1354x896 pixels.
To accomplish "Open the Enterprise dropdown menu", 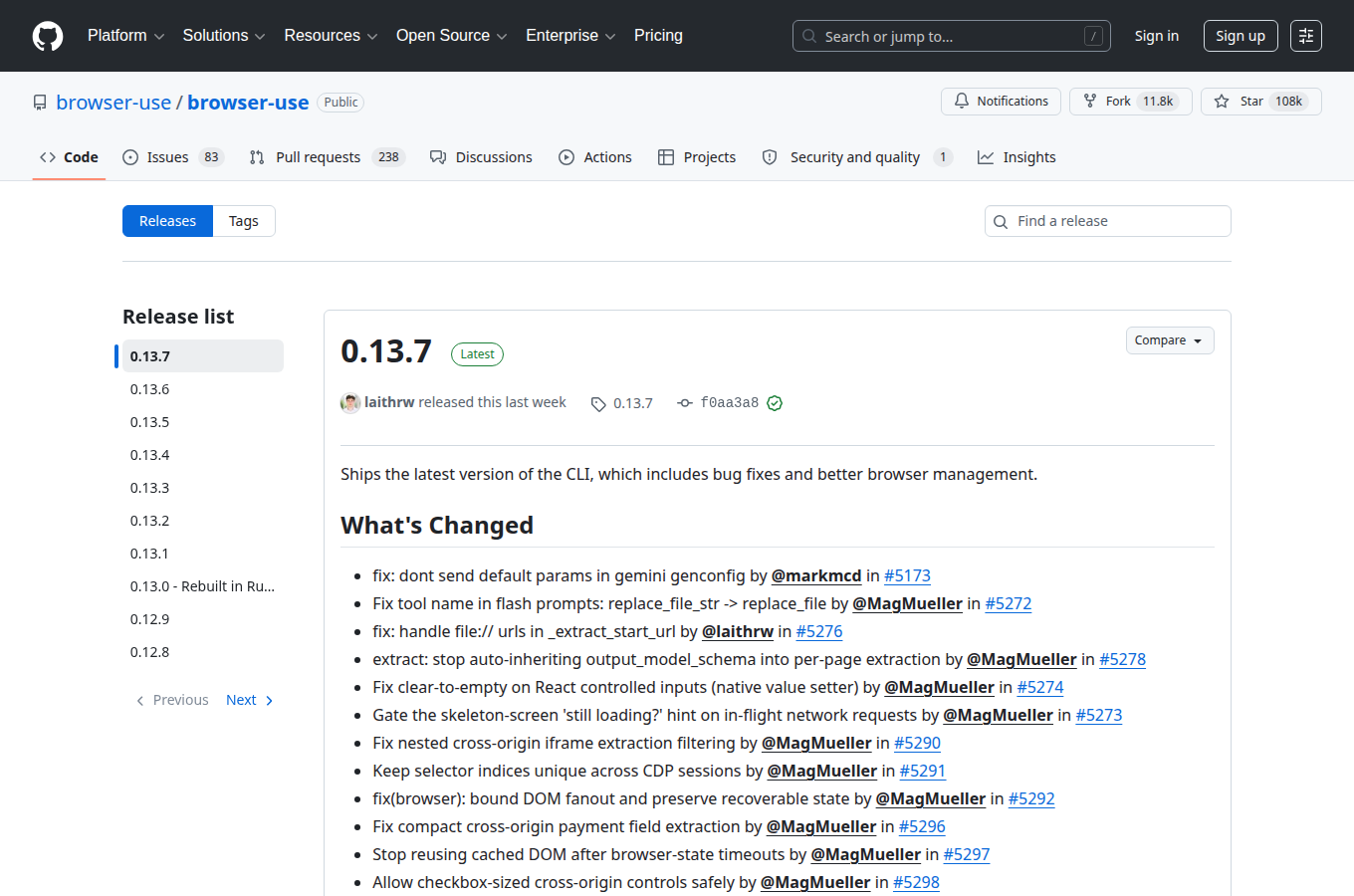I will tap(570, 36).
